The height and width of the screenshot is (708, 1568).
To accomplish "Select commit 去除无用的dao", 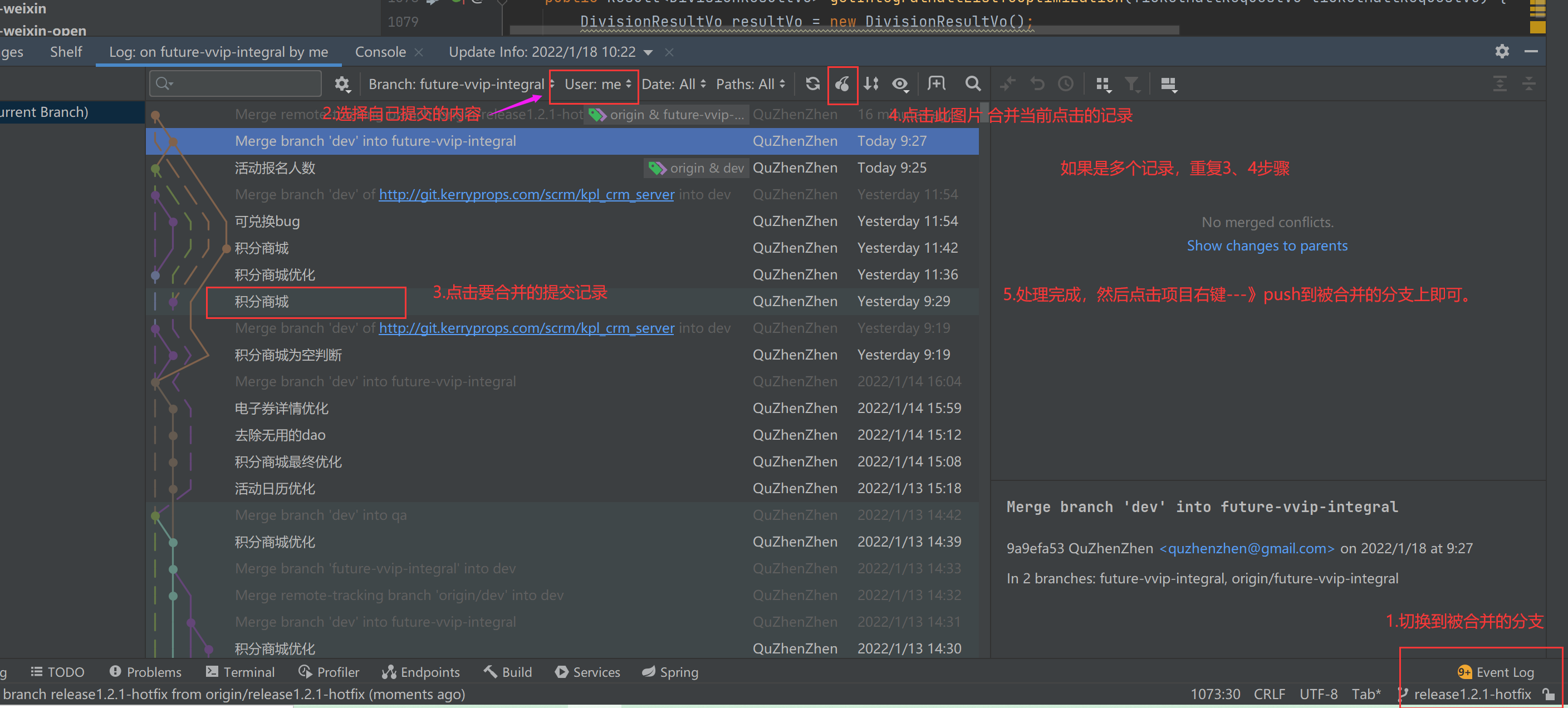I will [x=562, y=435].
